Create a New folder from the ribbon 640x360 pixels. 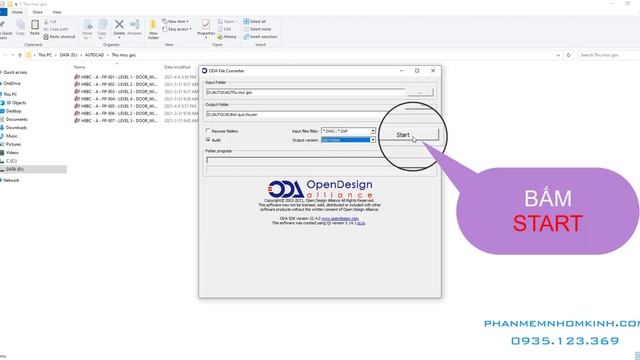click(153, 29)
